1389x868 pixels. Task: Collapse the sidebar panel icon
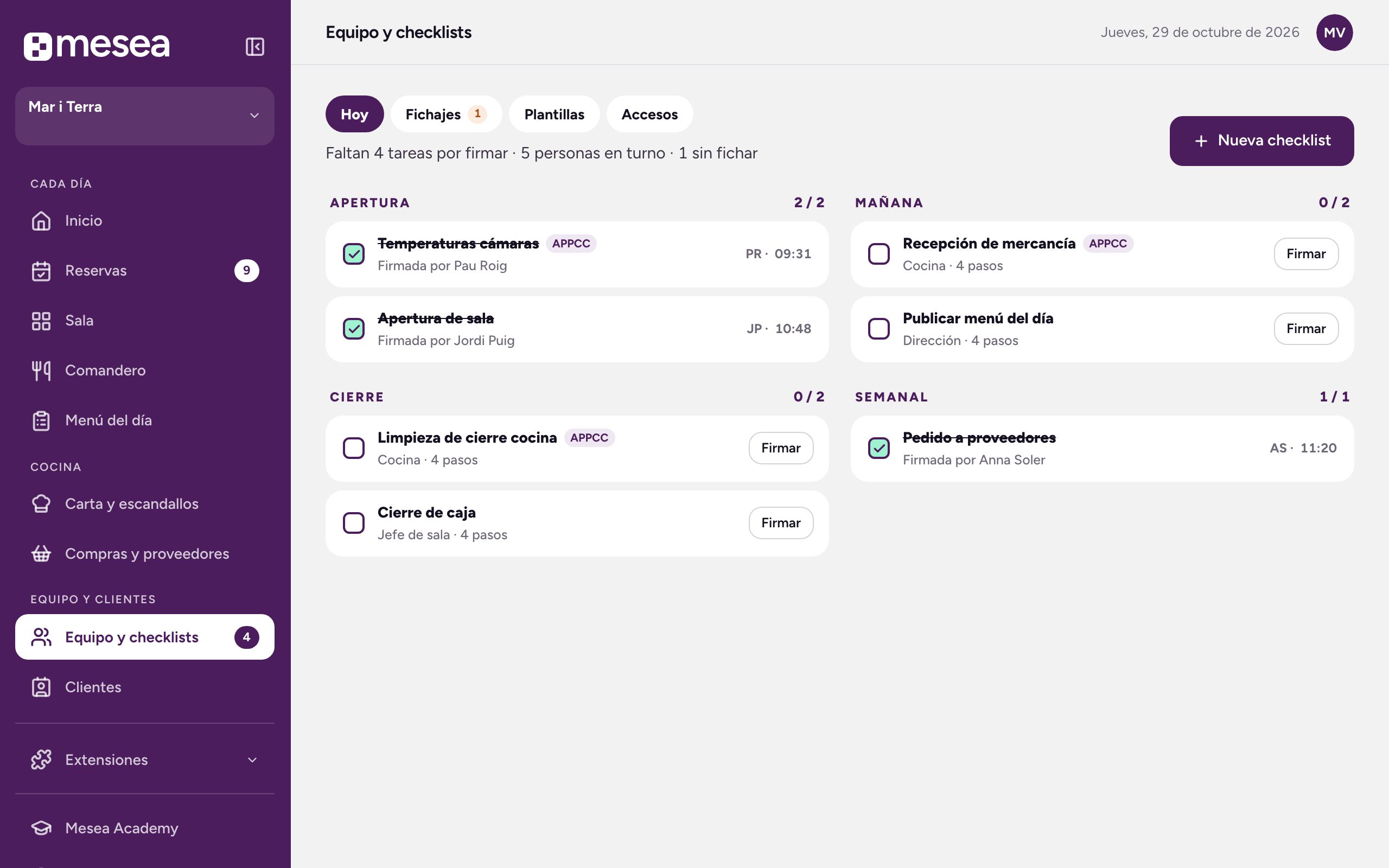click(255, 47)
